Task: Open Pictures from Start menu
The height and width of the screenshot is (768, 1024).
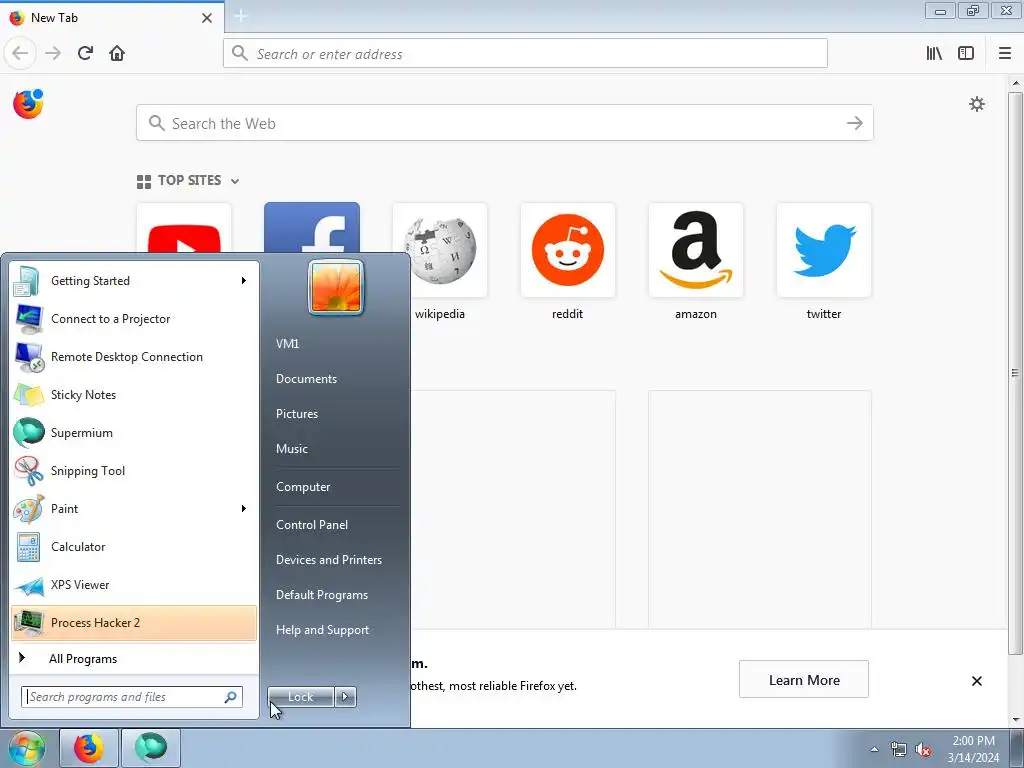Action: pyautogui.click(x=297, y=414)
